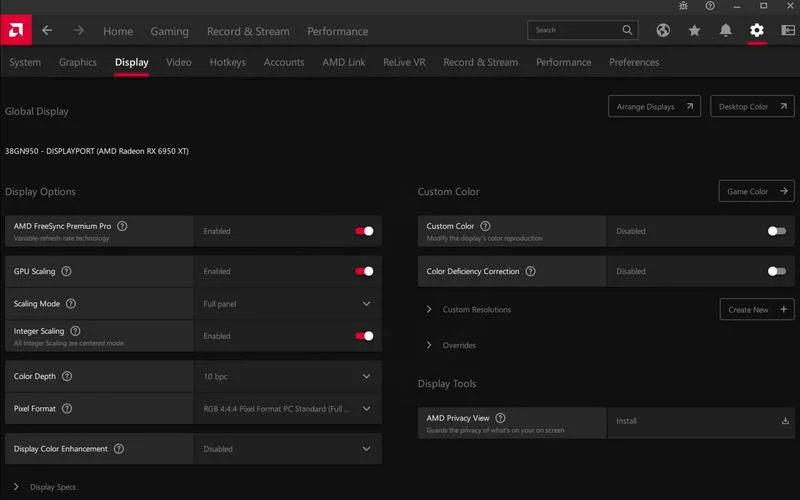Open Scaling Mode dropdown
The height and width of the screenshot is (500, 800).
click(x=287, y=304)
